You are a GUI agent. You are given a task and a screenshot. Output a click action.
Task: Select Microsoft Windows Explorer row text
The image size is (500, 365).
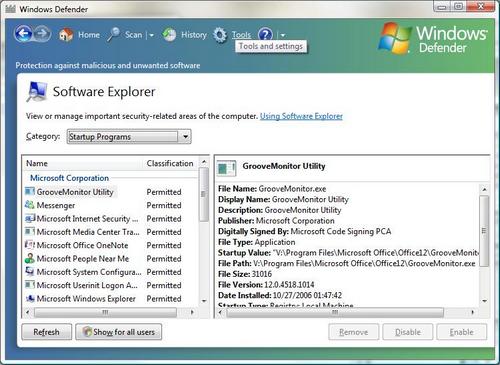[86, 299]
